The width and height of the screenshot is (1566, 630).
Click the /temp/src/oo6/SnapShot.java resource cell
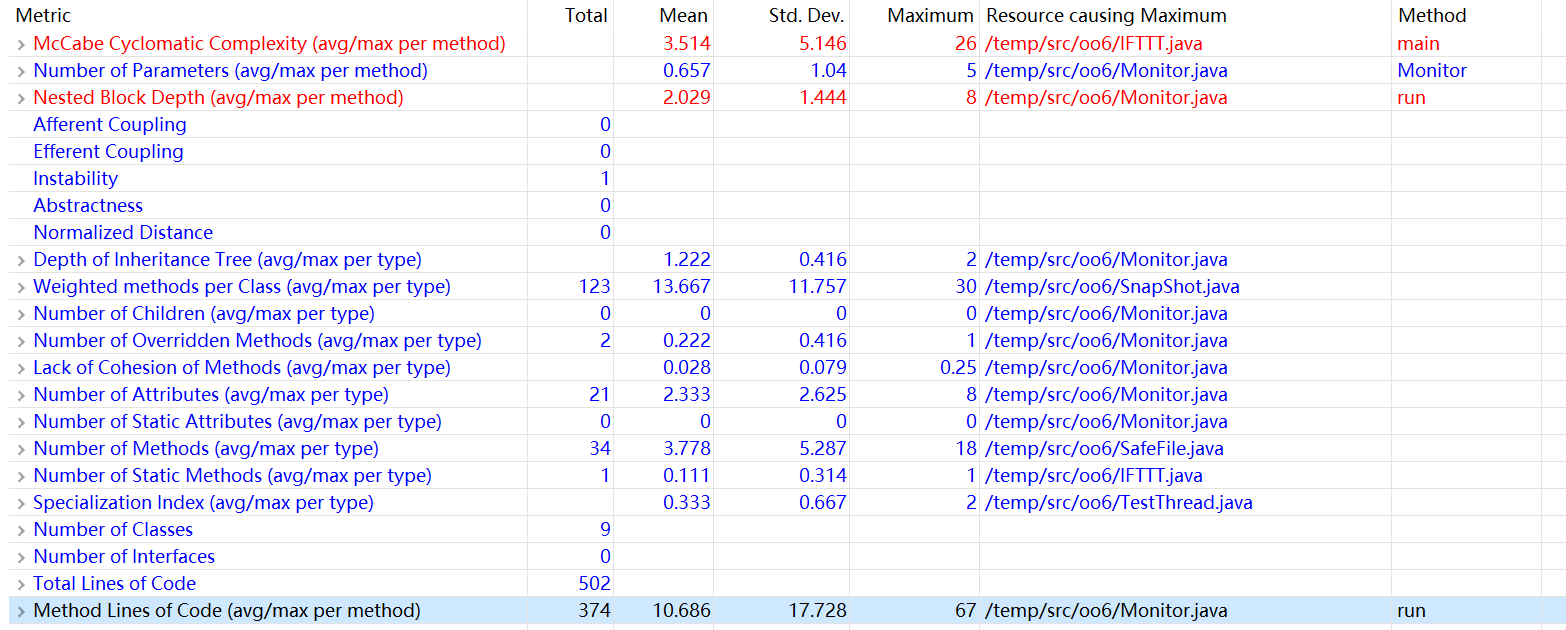[1112, 287]
